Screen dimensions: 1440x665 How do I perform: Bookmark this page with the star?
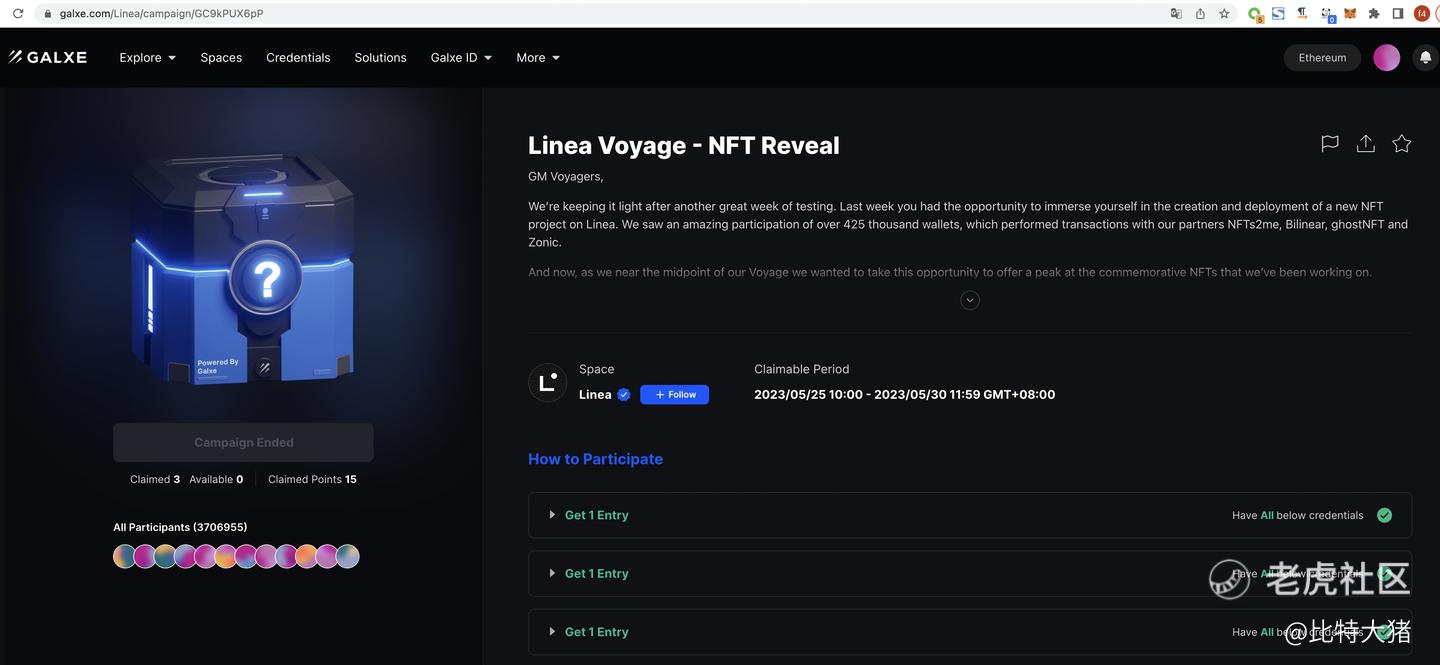(1224, 14)
